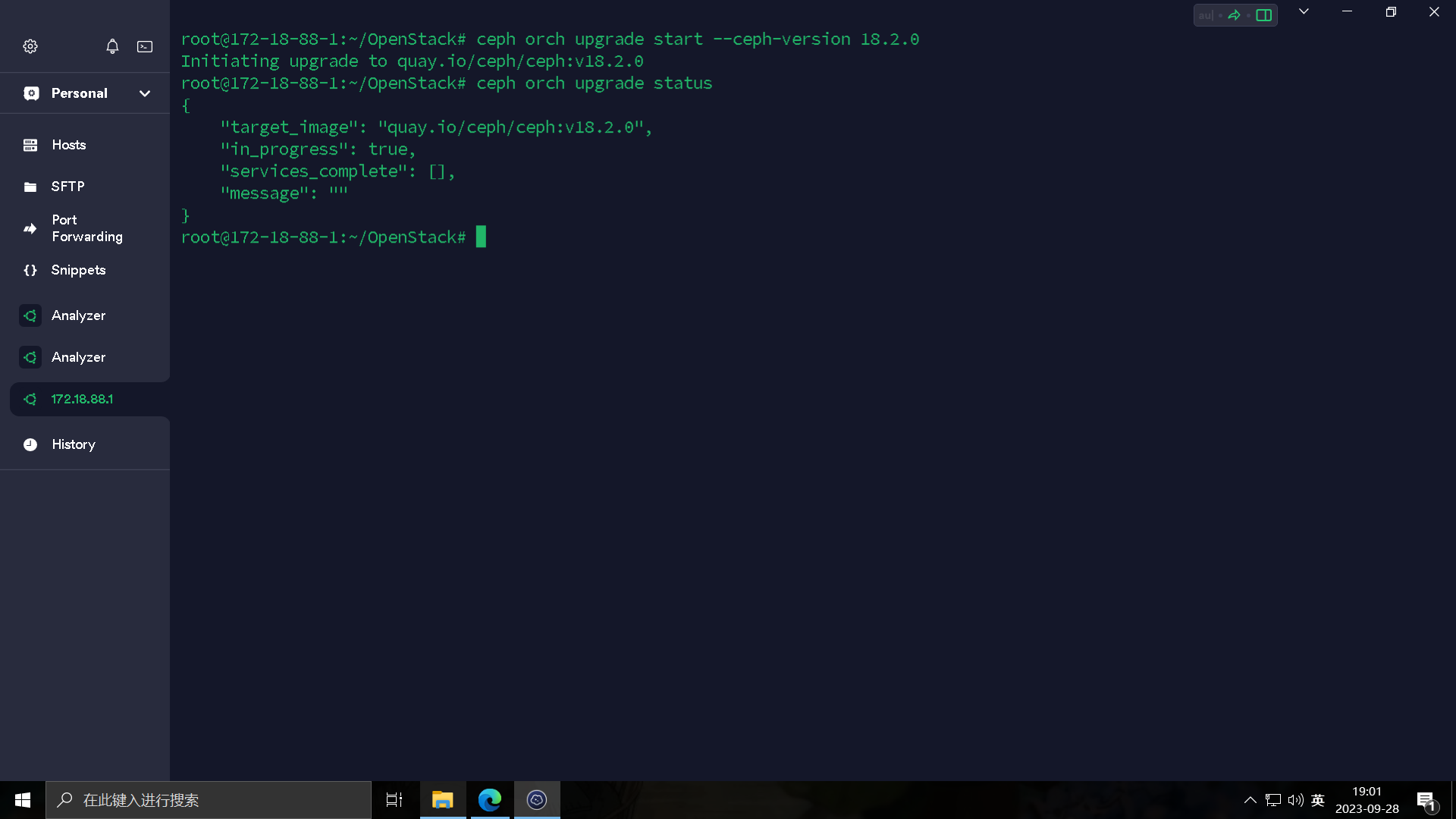The height and width of the screenshot is (819, 1456).
Task: Click the share terminal arrow icon
Action: pyautogui.click(x=1235, y=15)
